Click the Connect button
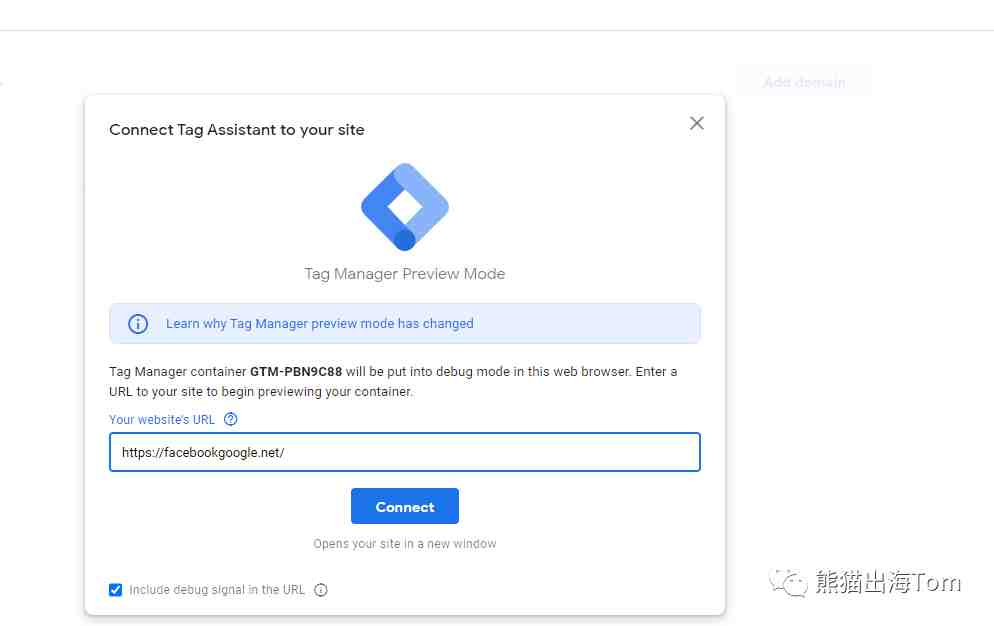The image size is (994, 626). [404, 506]
